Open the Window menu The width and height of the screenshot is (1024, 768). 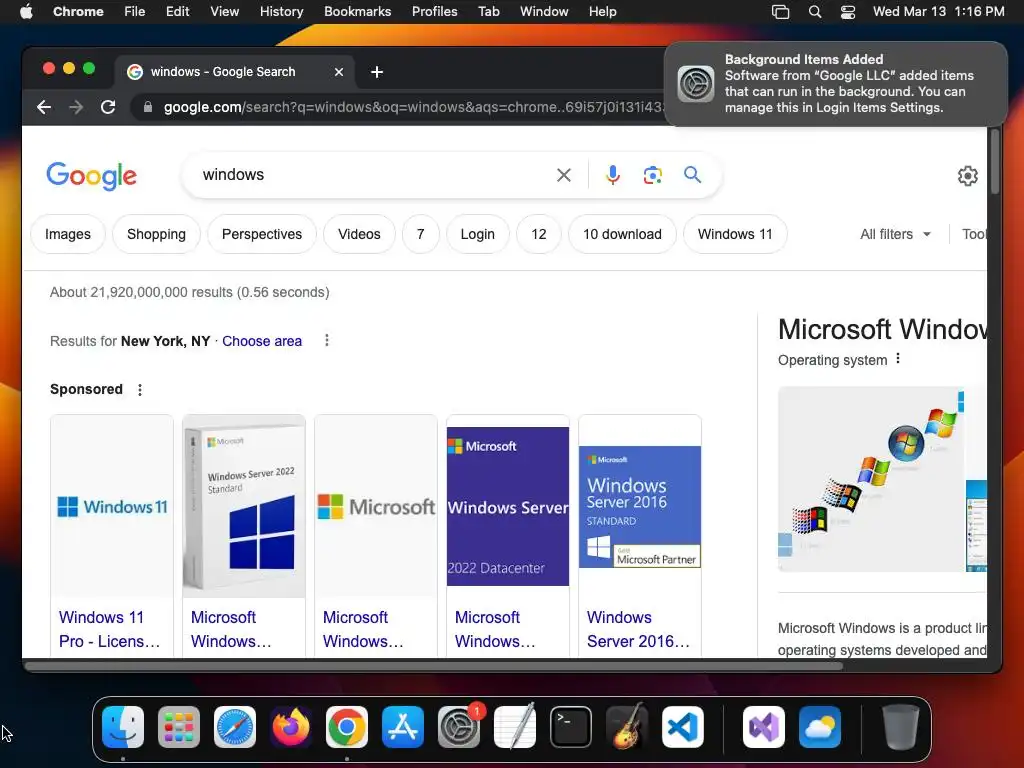(544, 12)
